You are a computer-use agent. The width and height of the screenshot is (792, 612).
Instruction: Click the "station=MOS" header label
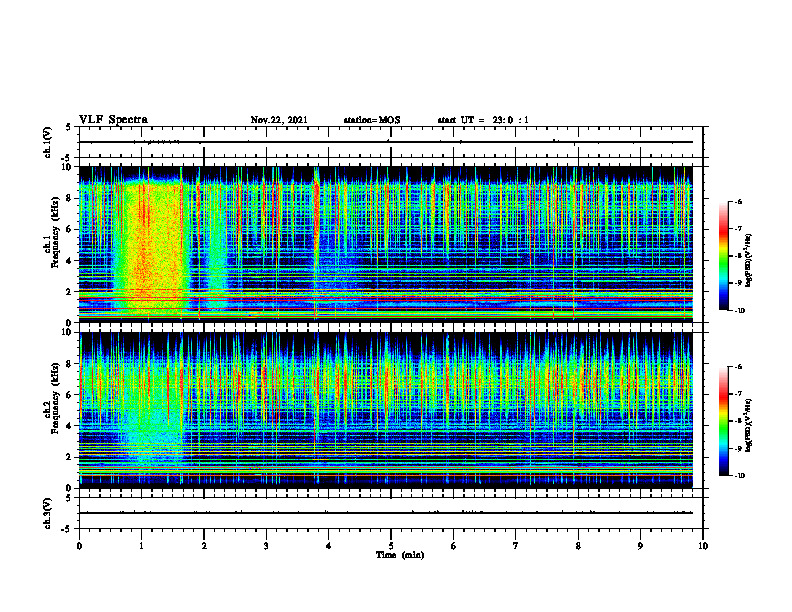(372, 120)
